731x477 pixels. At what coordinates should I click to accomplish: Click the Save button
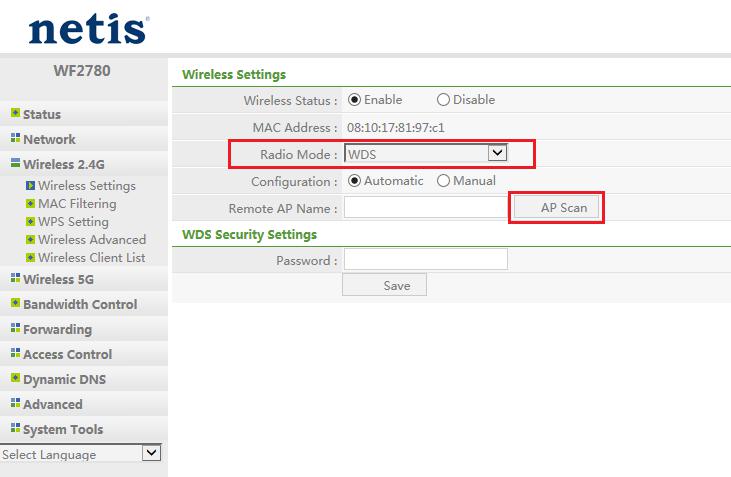(x=384, y=285)
